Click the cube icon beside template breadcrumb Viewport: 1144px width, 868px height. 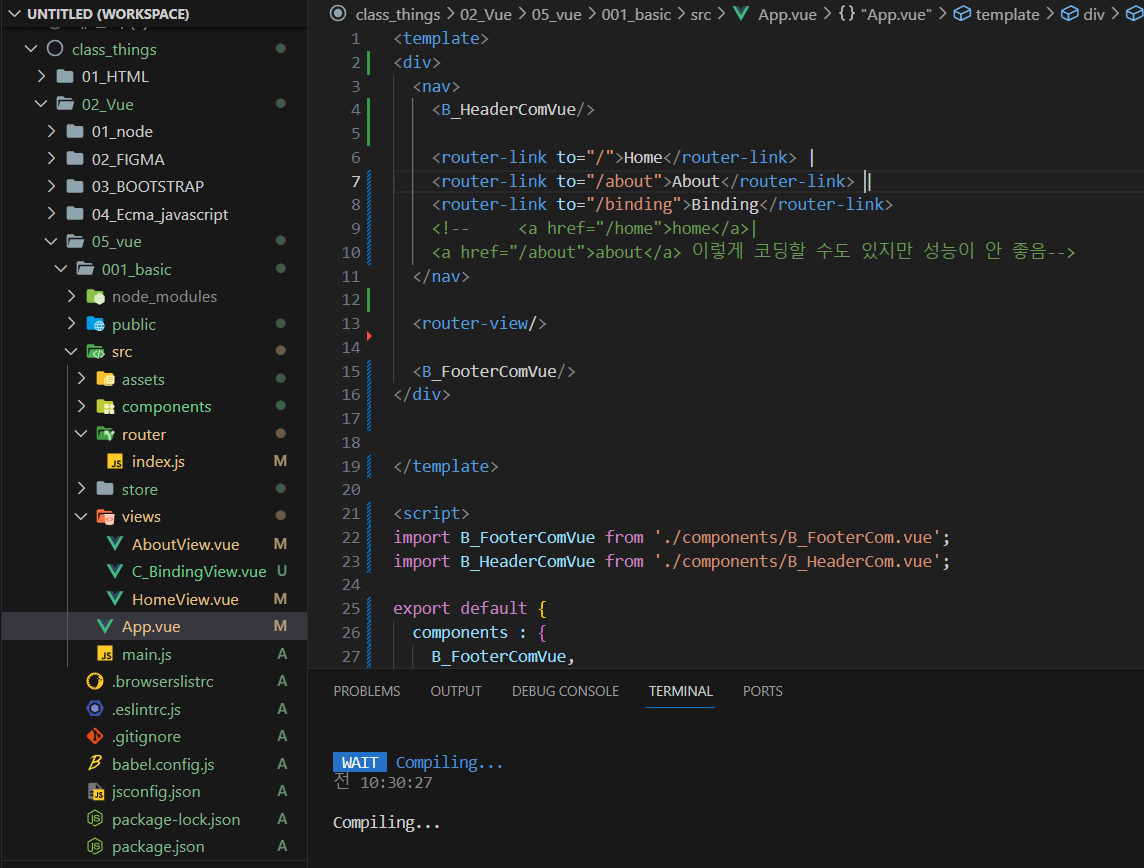[x=962, y=13]
